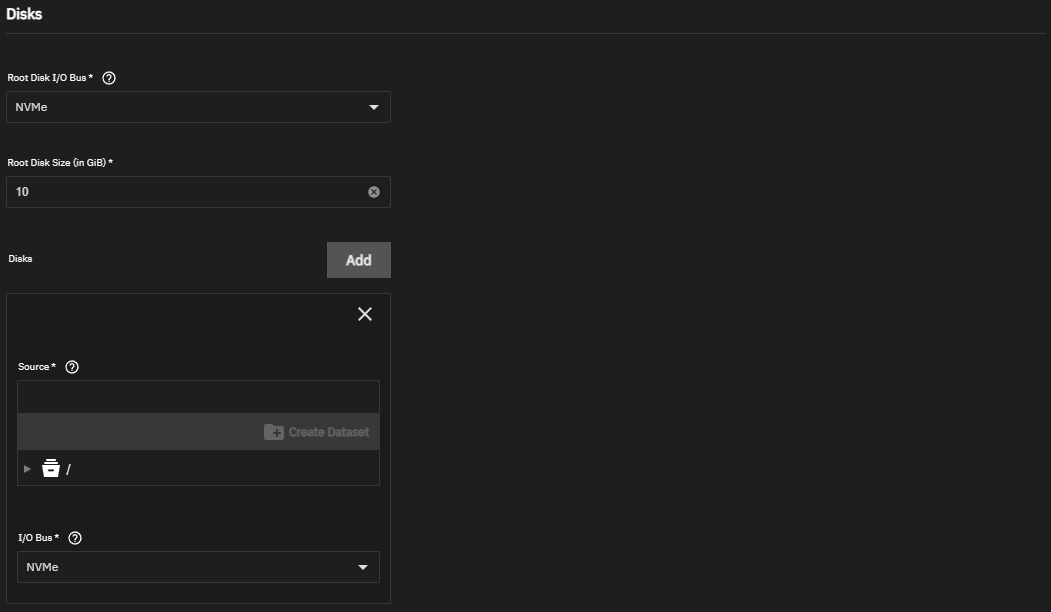Image resolution: width=1051 pixels, height=612 pixels.
Task: Select the "/" path in Source tree
Action: click(68, 469)
